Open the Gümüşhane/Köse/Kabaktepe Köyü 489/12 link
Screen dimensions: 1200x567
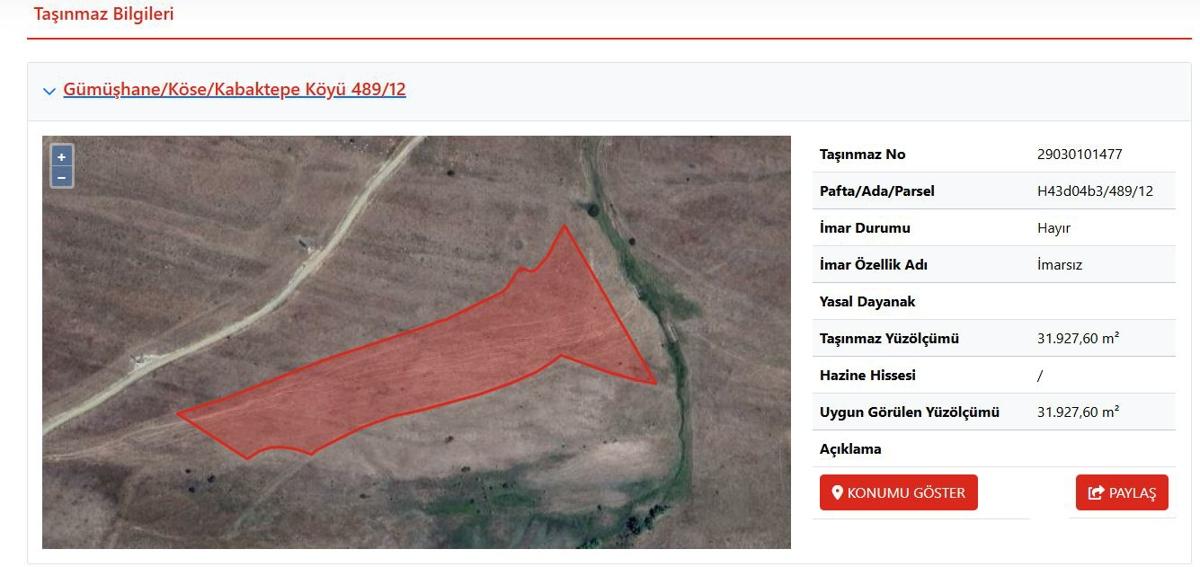[x=234, y=89]
